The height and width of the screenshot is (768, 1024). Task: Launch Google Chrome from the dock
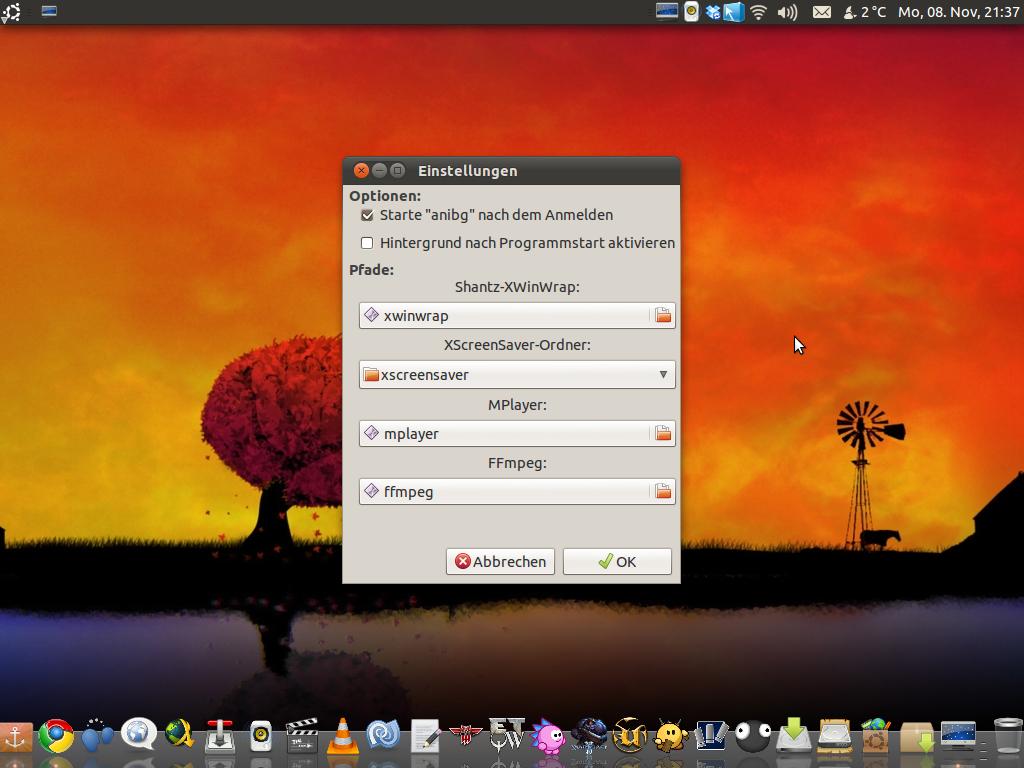(56, 737)
